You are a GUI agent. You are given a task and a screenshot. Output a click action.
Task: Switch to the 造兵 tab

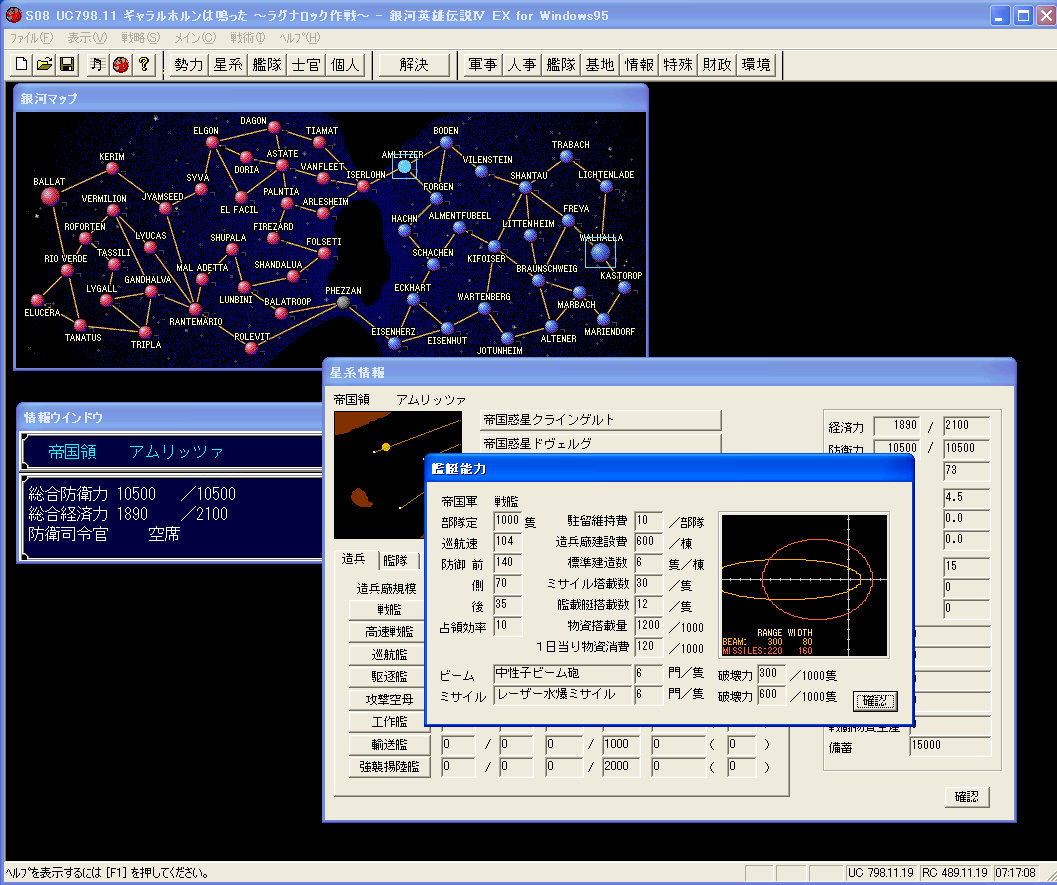[353, 559]
